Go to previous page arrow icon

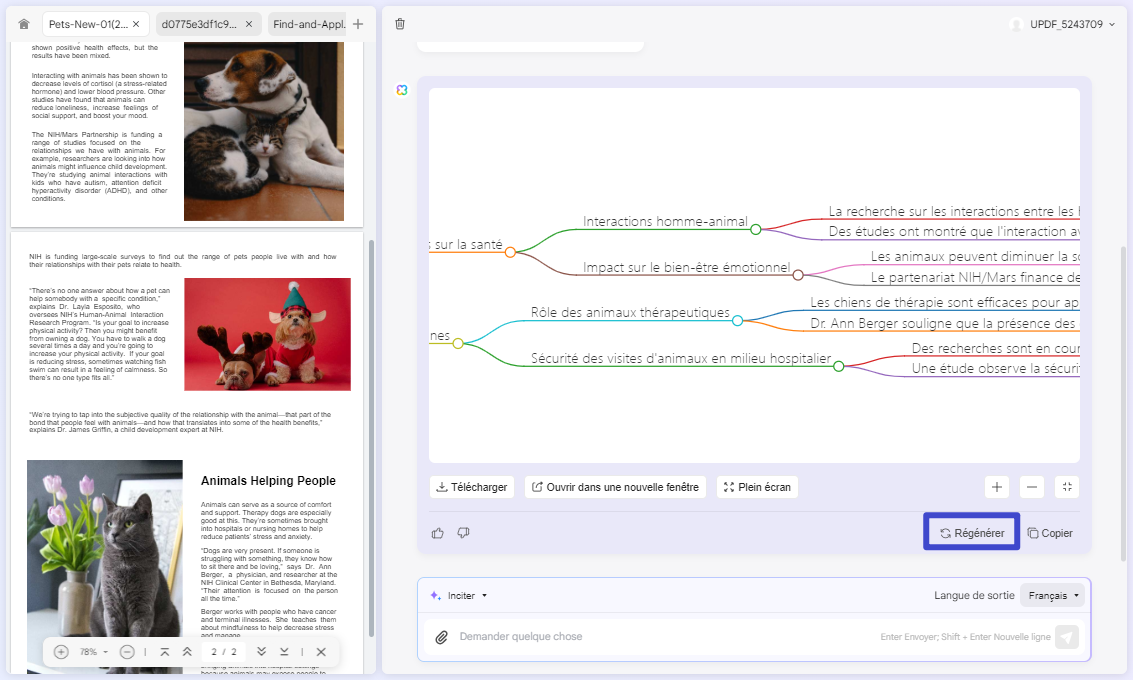(187, 652)
